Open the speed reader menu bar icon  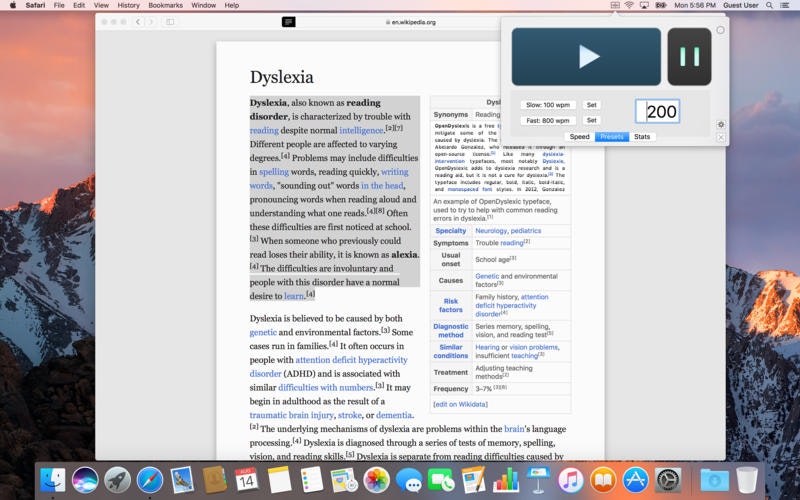(x=613, y=5)
